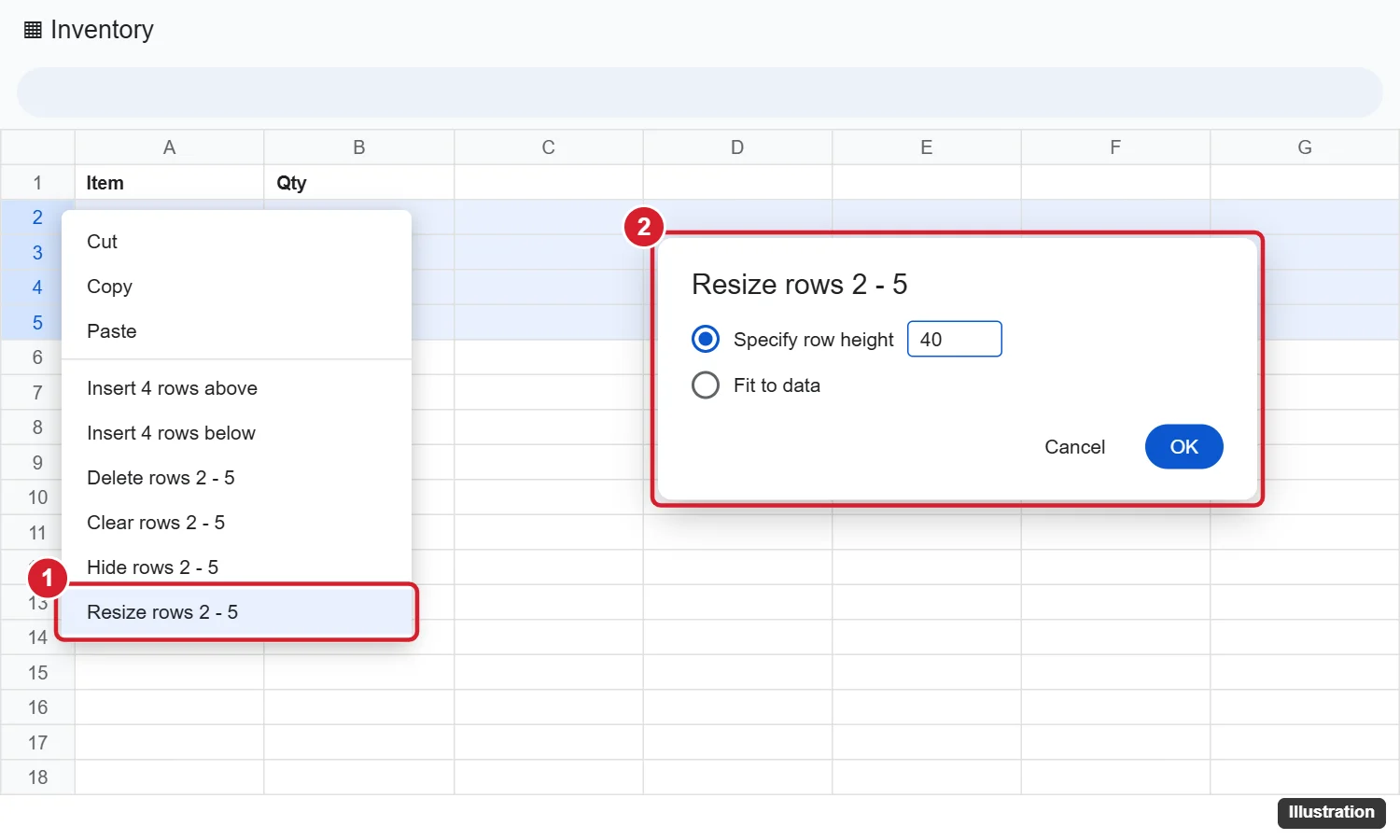Select row 1 header
Screen dimensions: 1400x840
(37, 183)
